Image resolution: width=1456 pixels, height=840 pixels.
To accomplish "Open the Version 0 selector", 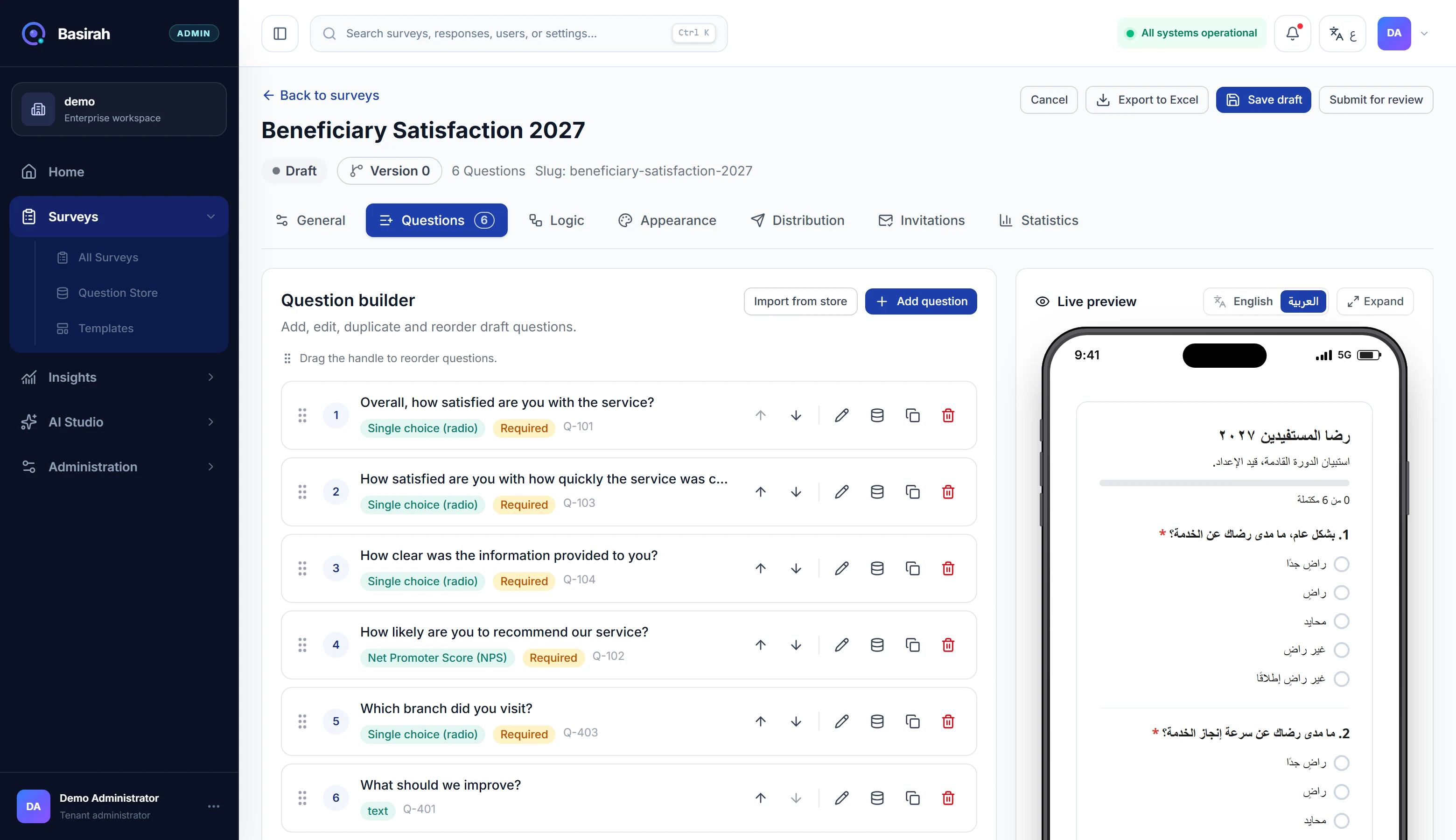I will pos(389,171).
